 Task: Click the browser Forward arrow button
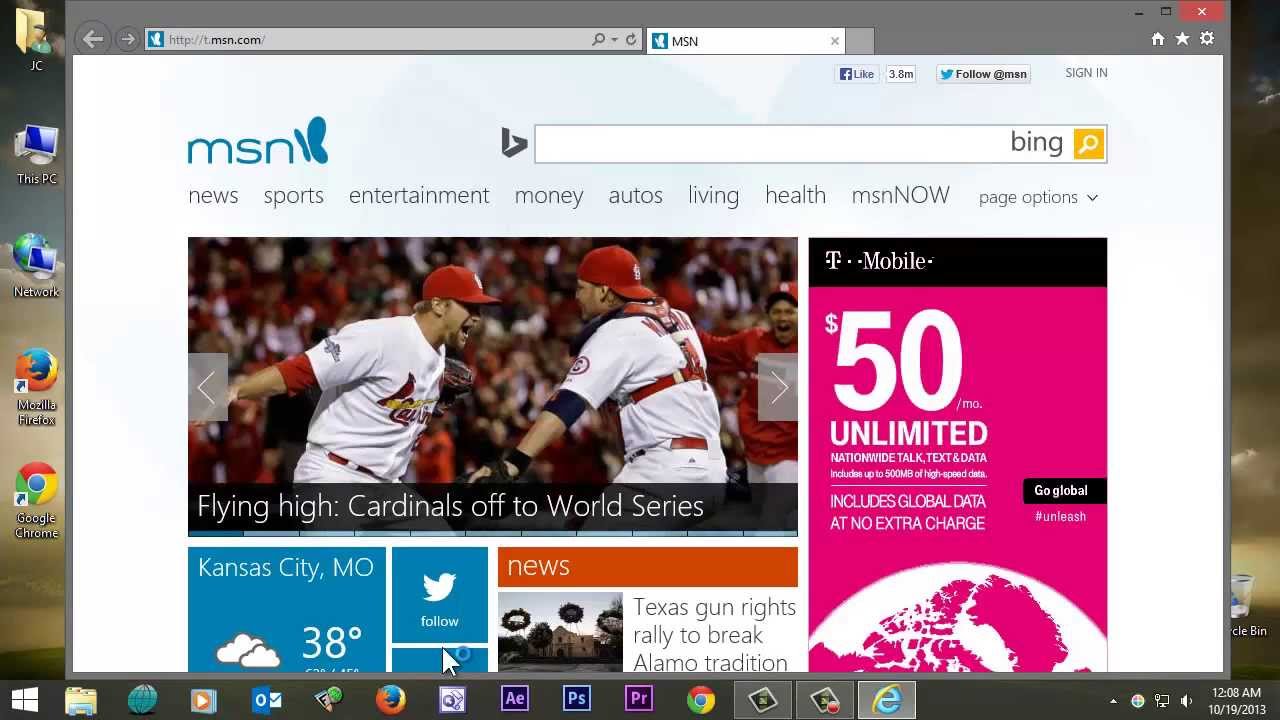coord(127,39)
